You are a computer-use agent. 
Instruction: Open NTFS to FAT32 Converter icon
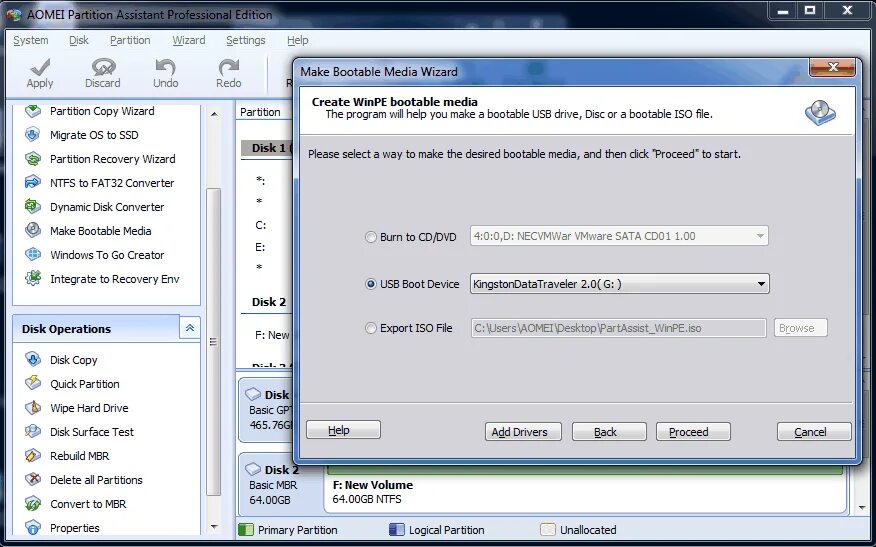[x=33, y=183]
